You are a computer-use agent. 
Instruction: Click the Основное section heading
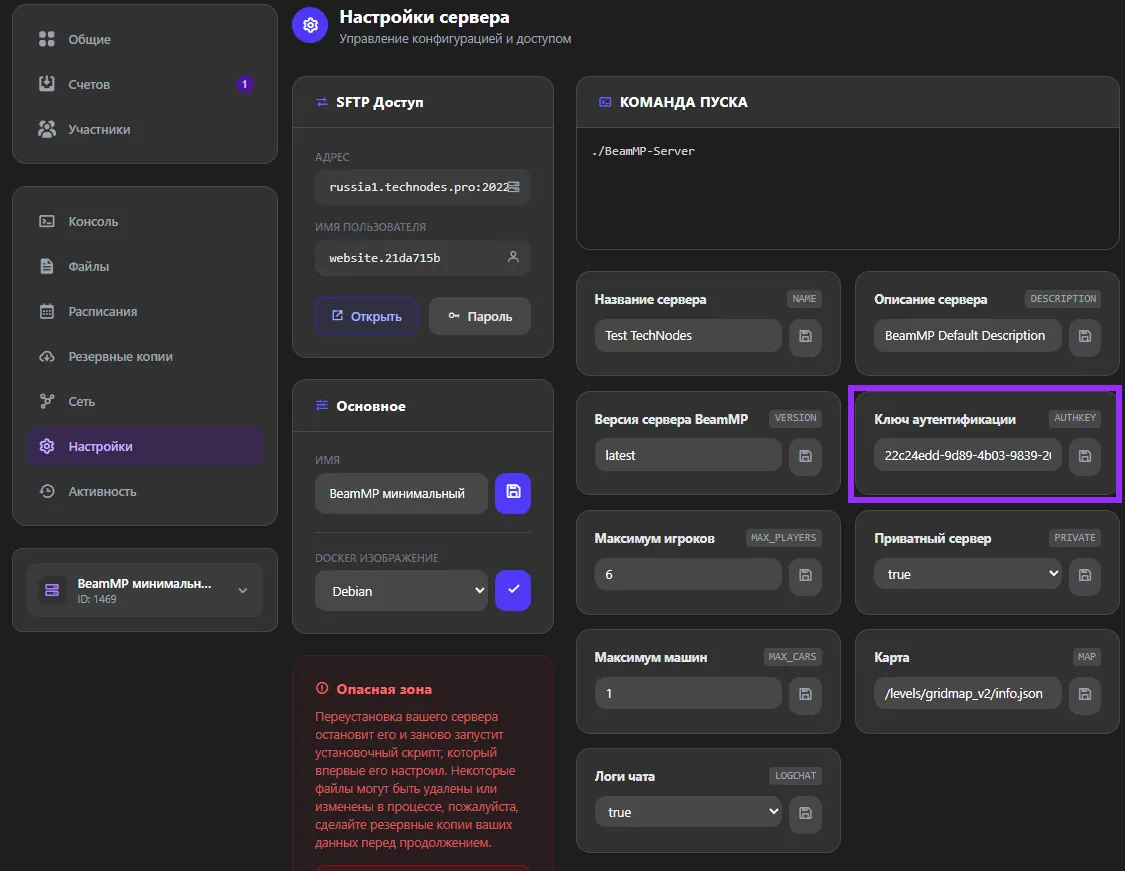371,406
